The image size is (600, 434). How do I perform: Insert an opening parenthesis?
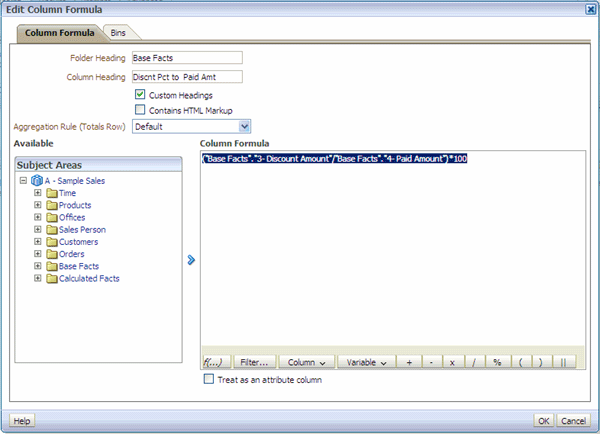[520, 362]
